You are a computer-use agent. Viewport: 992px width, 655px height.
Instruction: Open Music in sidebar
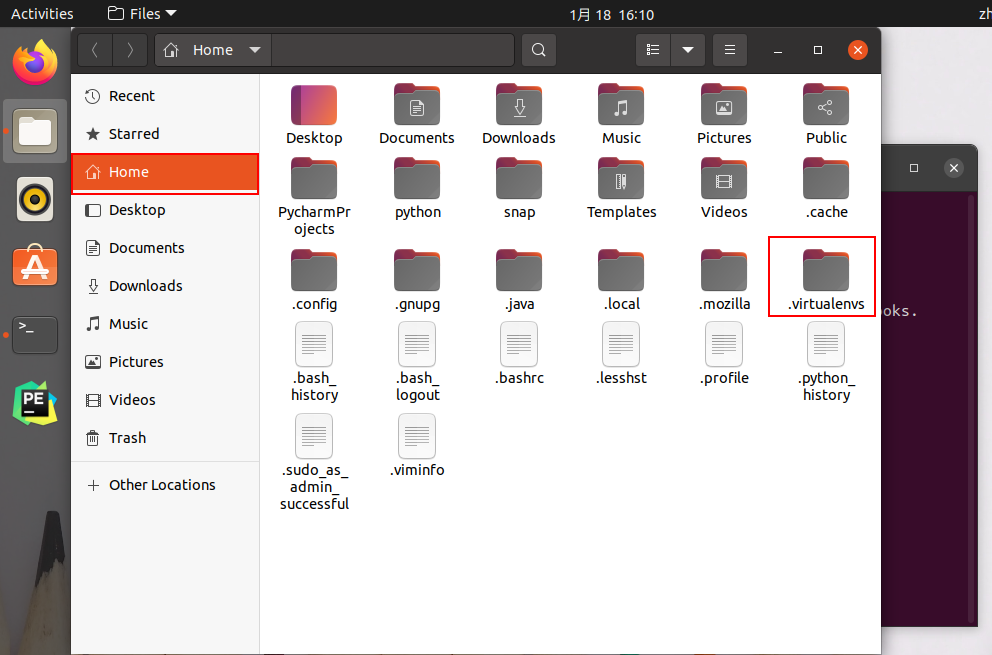(x=165, y=324)
